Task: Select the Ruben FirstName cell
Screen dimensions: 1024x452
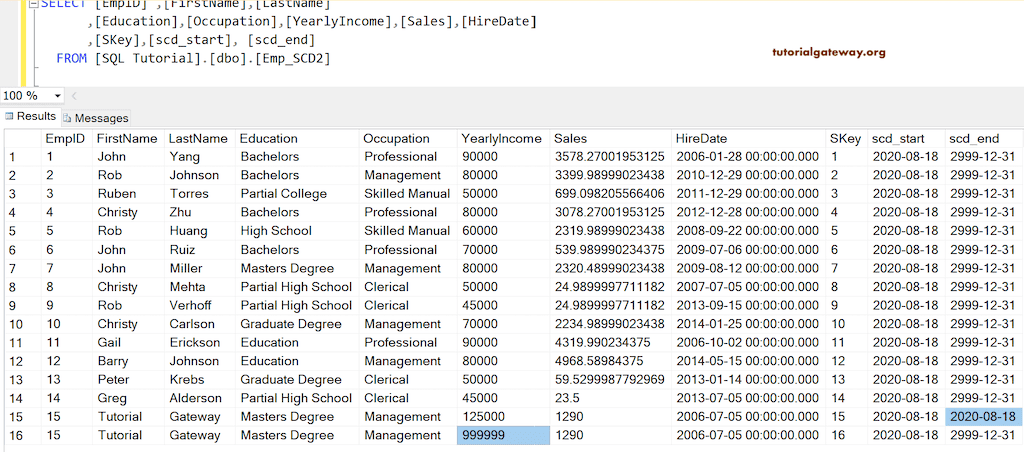Action: click(117, 194)
